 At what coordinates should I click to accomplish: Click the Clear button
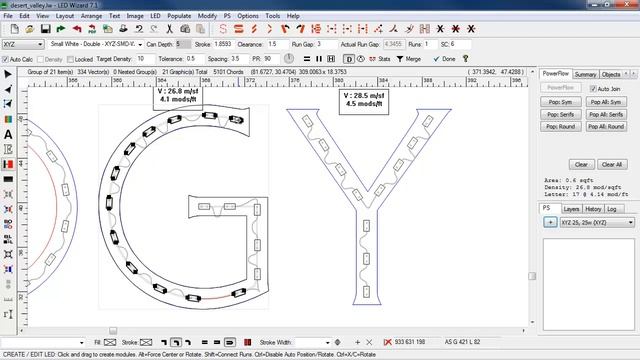pyautogui.click(x=581, y=164)
